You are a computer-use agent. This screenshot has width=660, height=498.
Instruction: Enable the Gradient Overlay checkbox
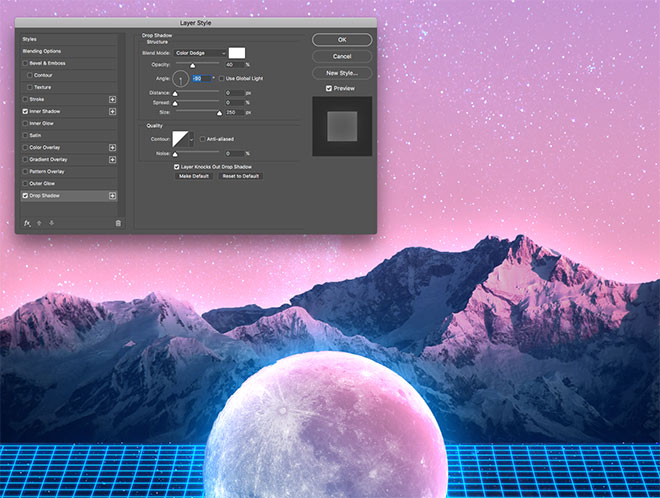(25, 160)
